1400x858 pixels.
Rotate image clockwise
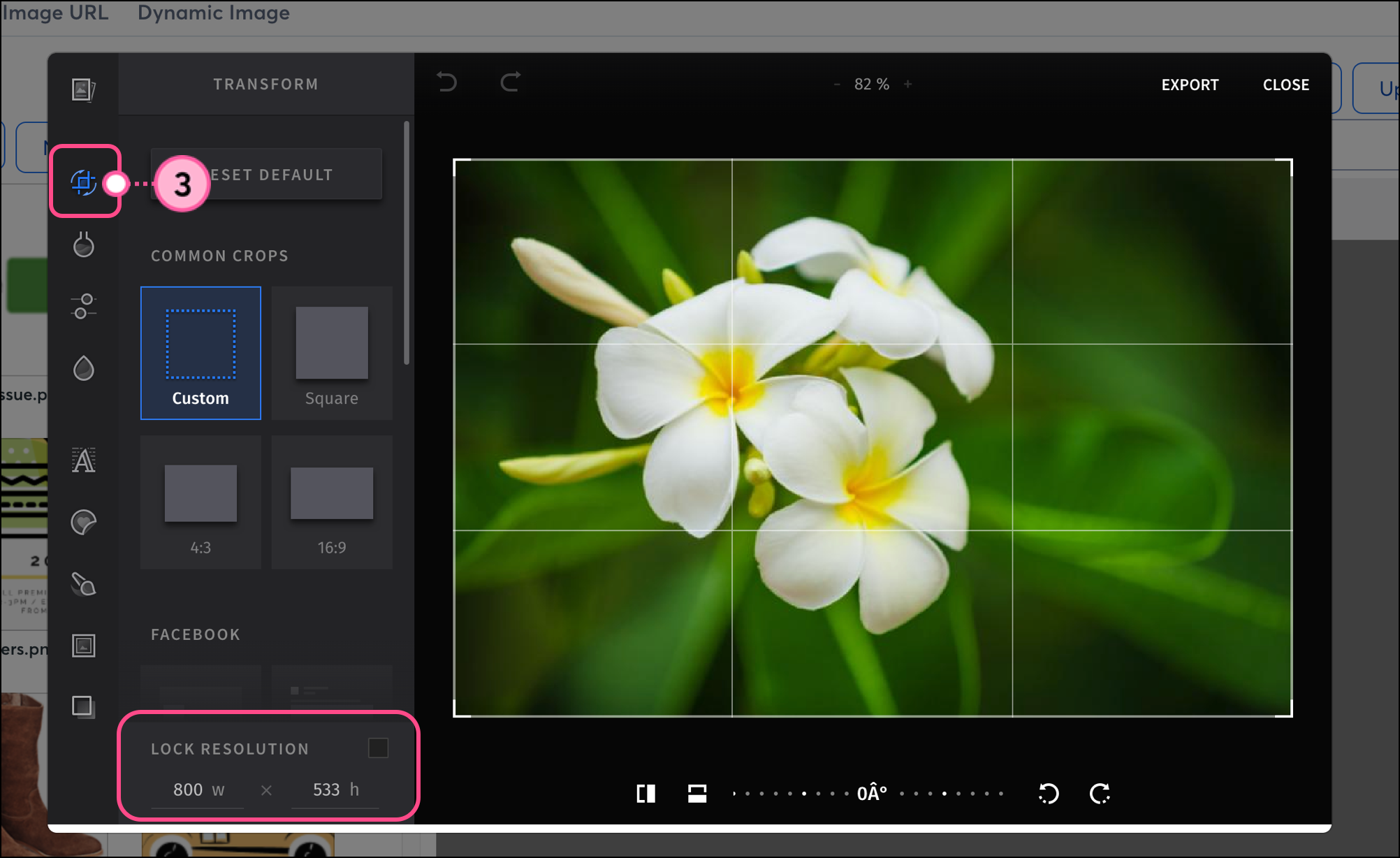click(1100, 794)
